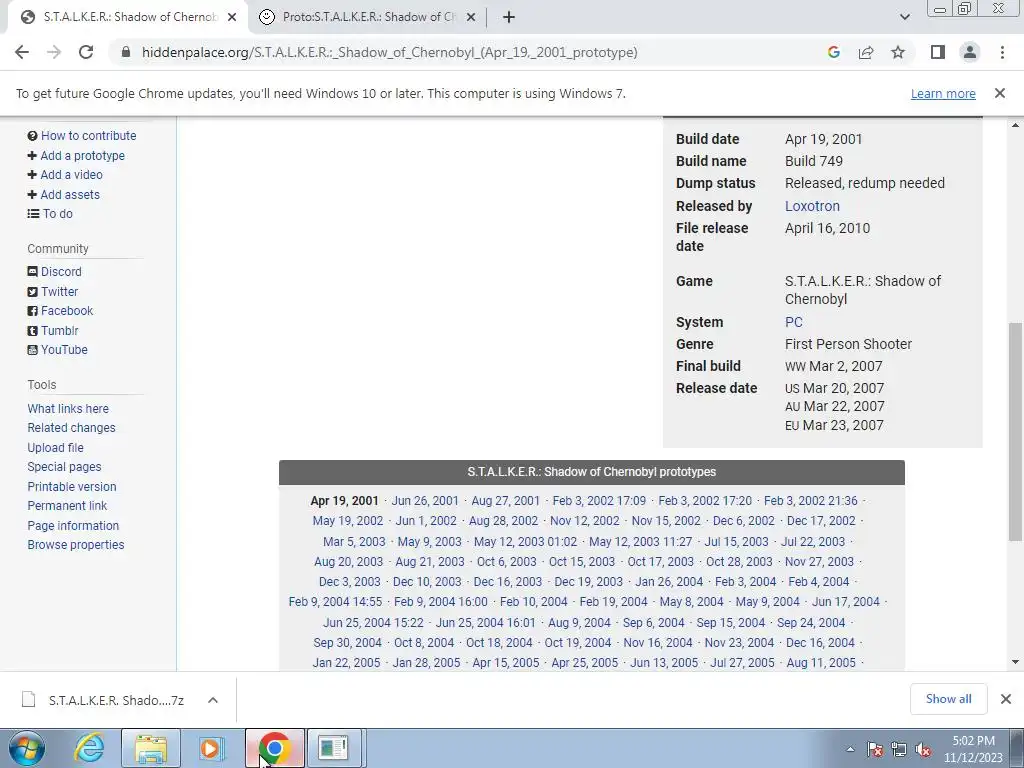Go back with the browser back arrow
Screen dimensions: 1024x768
click(22, 52)
